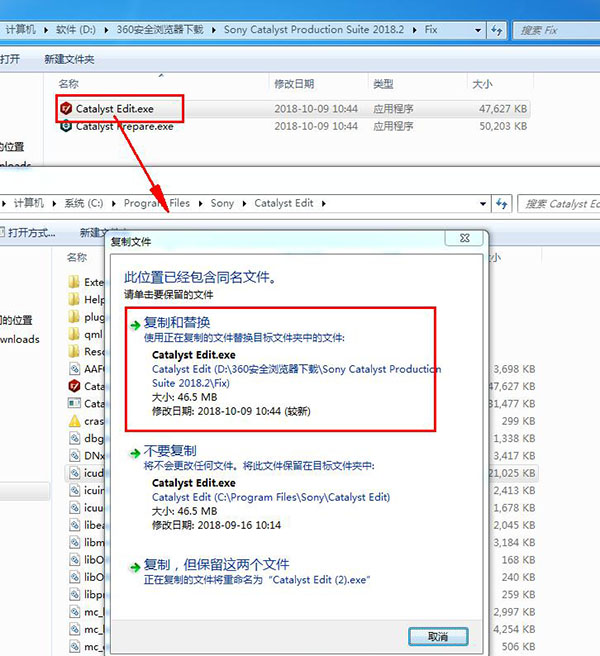Select Catalyst Edit.exe icon in Fix folder
The width and height of the screenshot is (600, 656).
66,108
